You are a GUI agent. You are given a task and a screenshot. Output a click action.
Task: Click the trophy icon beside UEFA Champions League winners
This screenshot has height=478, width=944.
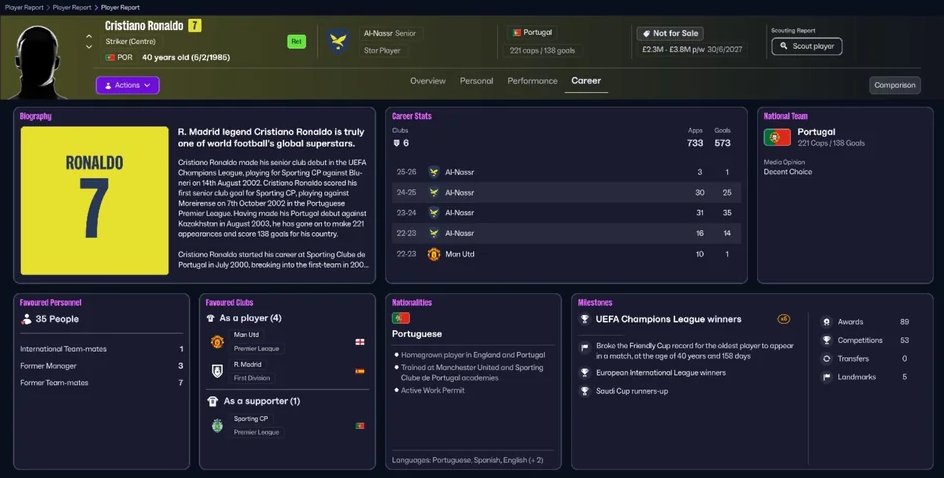click(x=584, y=320)
